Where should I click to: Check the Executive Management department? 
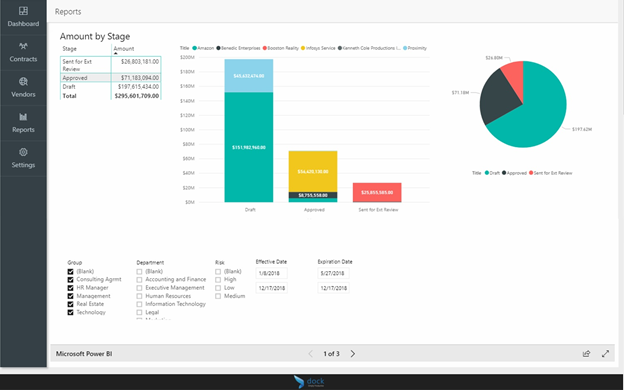click(x=139, y=288)
